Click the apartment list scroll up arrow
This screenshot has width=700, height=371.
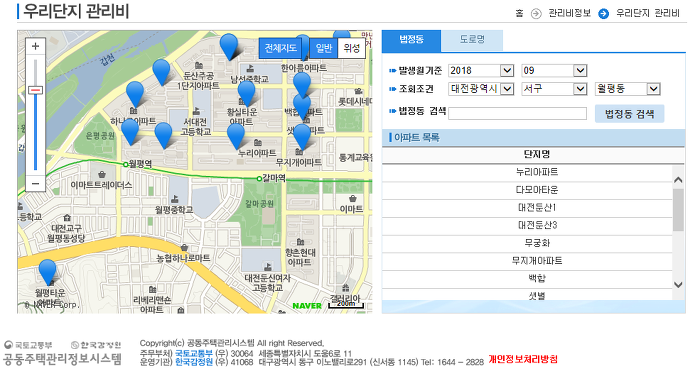678,180
